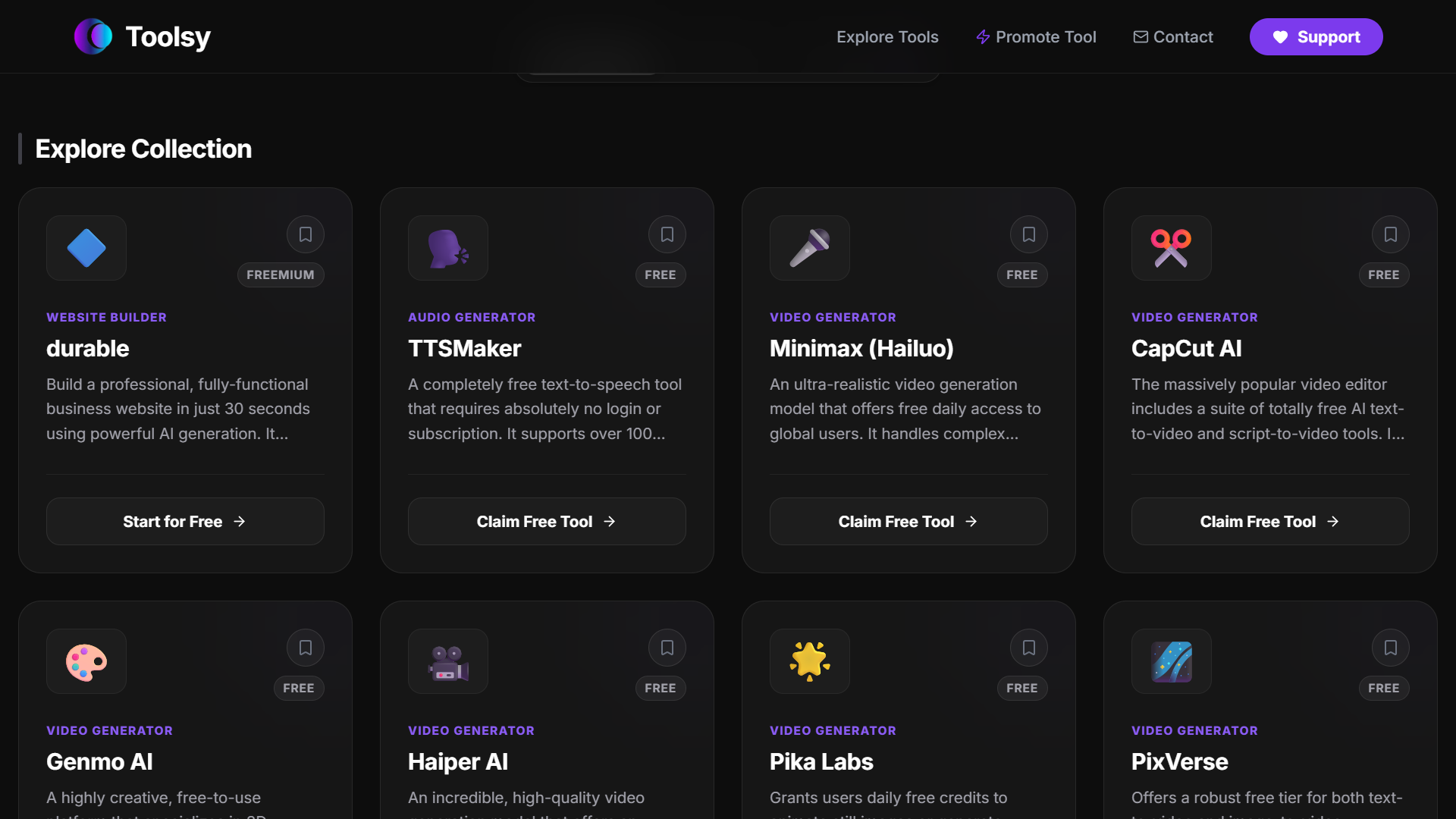This screenshot has width=1456, height=819.
Task: Toggle the bookmark on the CapCut AI card
Action: (1391, 234)
